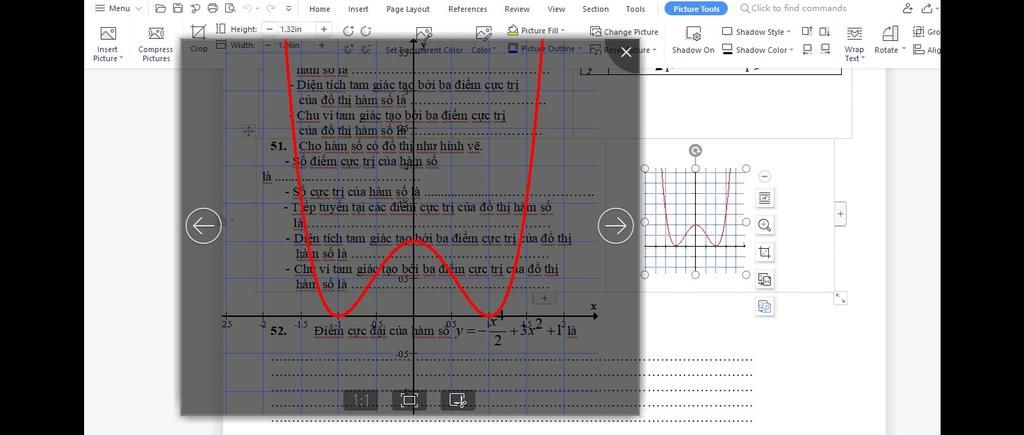Click the Print Preview icon
The width and height of the screenshot is (1024, 435).
[229, 8]
